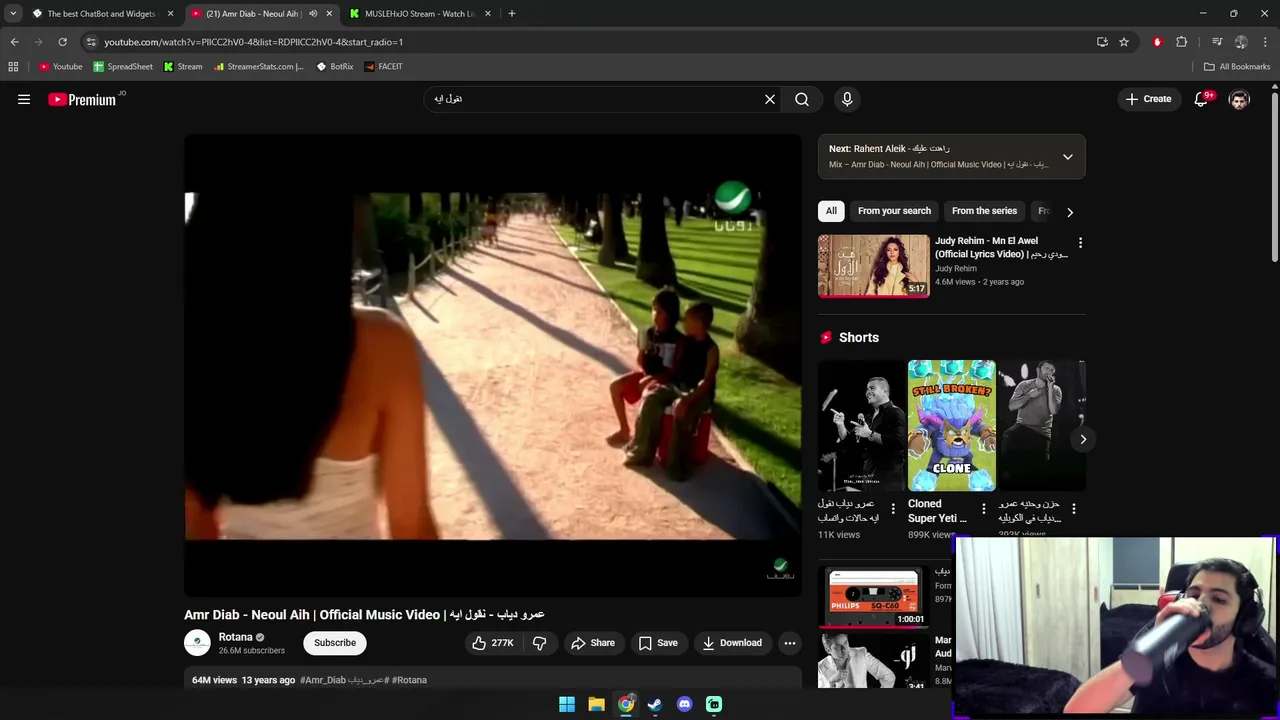Like the video with 277K likes
This screenshot has height=720, width=1280.
(x=493, y=643)
